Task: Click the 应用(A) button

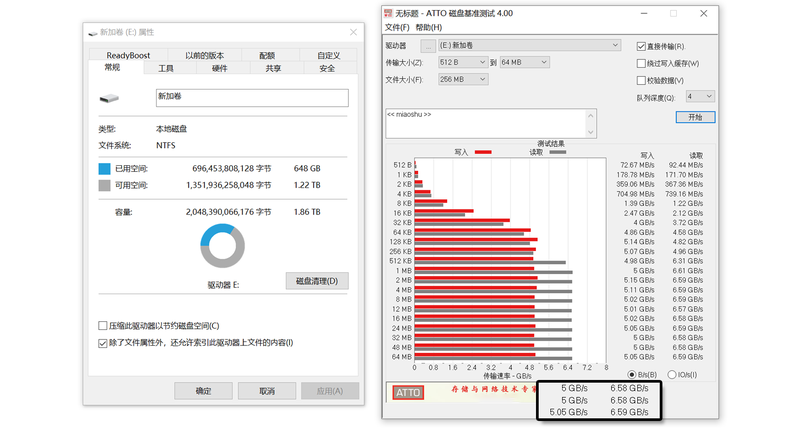Action: 330,391
